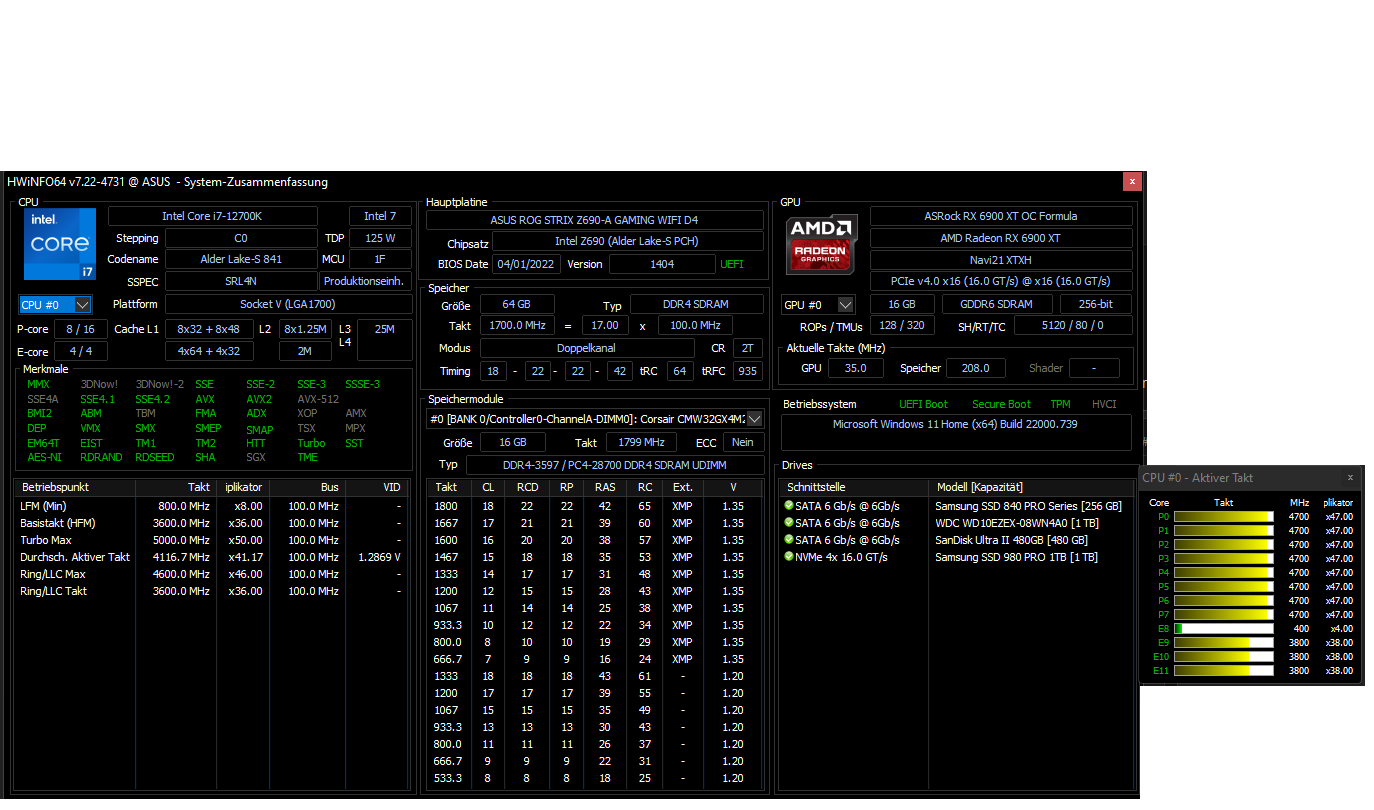This screenshot has height=810, width=1374.
Task: Open the CPU #0 selector dropdown
Action: (56, 304)
